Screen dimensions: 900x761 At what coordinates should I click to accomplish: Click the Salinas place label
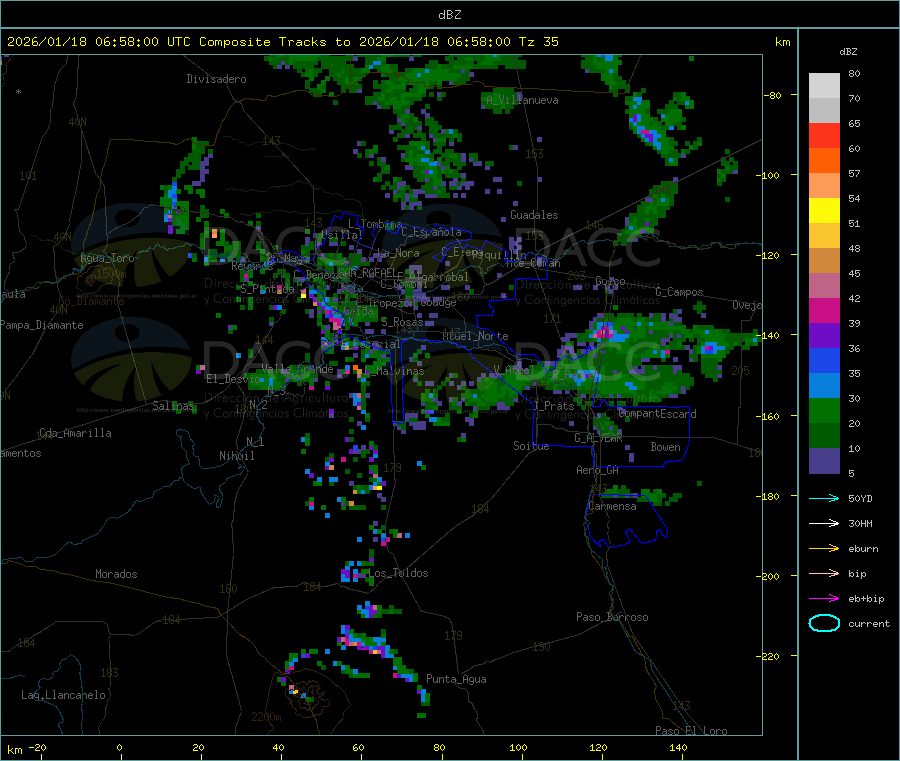coord(173,406)
